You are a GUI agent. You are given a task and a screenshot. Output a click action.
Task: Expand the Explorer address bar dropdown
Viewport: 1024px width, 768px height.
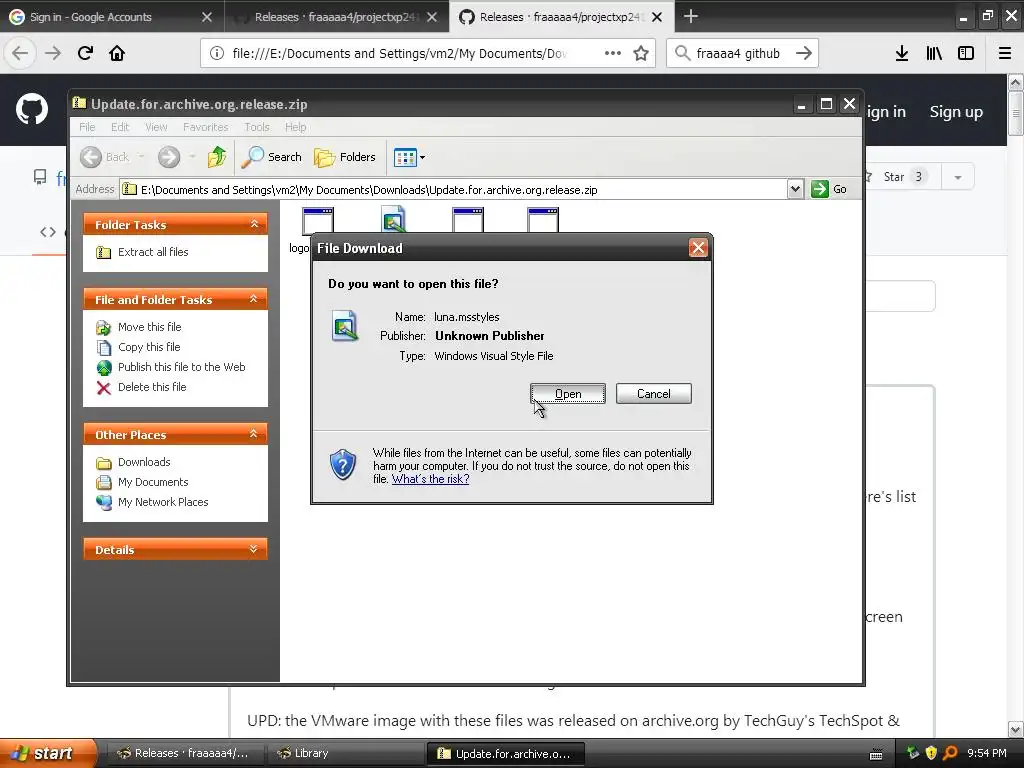pos(795,189)
